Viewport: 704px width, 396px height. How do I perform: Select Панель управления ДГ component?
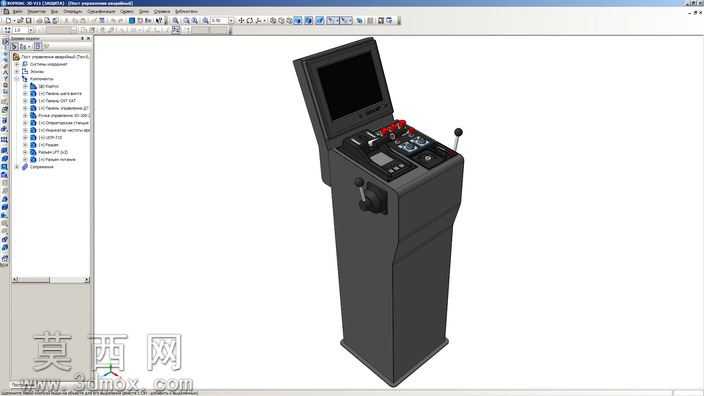(63, 108)
